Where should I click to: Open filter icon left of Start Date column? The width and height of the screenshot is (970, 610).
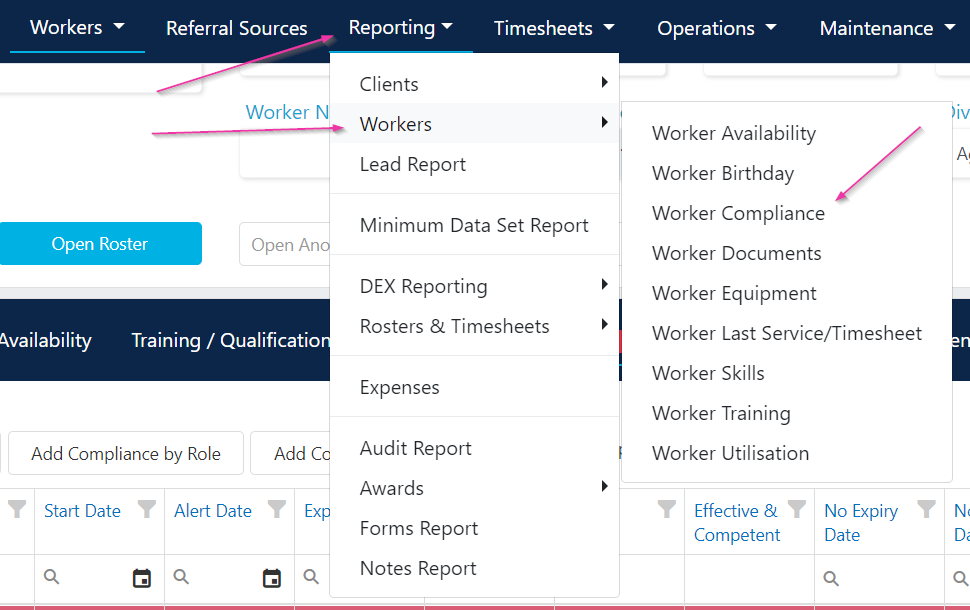coord(17,509)
